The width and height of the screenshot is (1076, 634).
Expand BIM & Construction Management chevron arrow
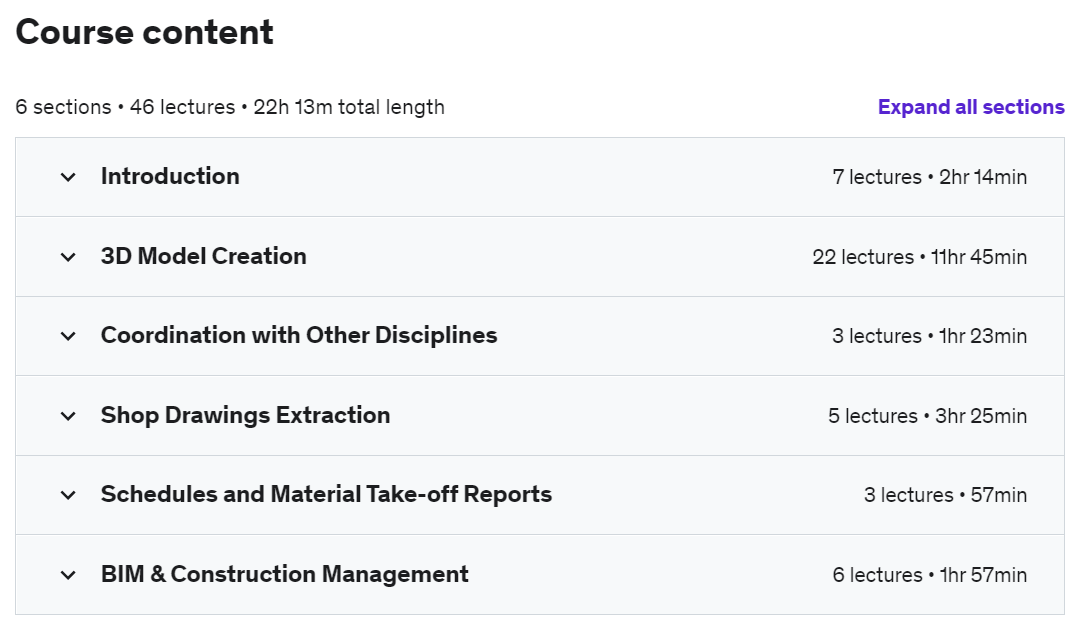pyautogui.click(x=68, y=575)
